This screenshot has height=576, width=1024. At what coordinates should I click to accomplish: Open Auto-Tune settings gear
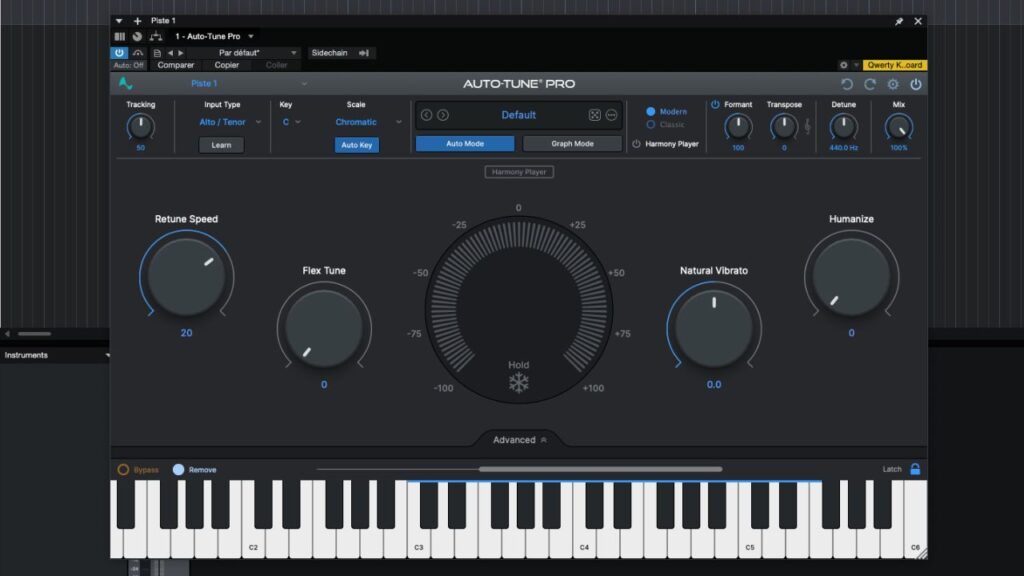click(893, 84)
